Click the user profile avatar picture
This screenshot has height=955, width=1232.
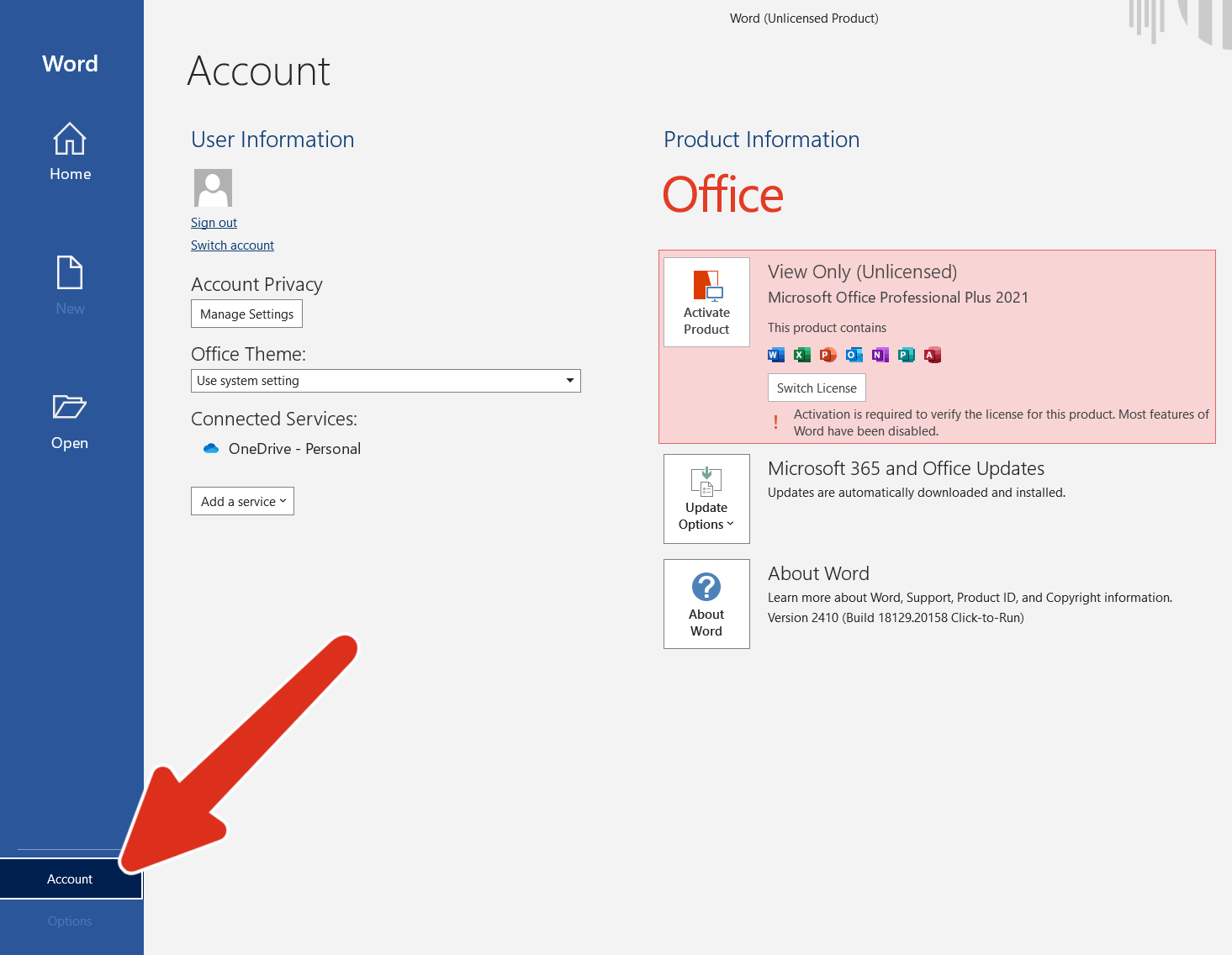point(213,187)
